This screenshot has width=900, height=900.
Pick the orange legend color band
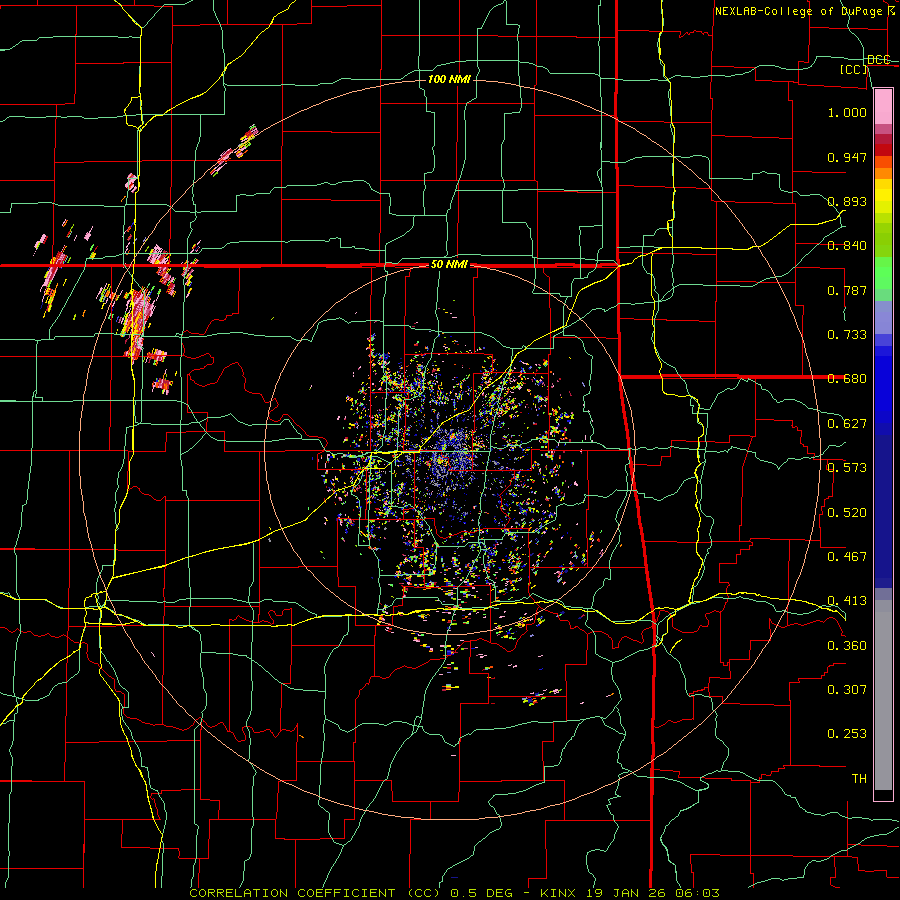(883, 173)
